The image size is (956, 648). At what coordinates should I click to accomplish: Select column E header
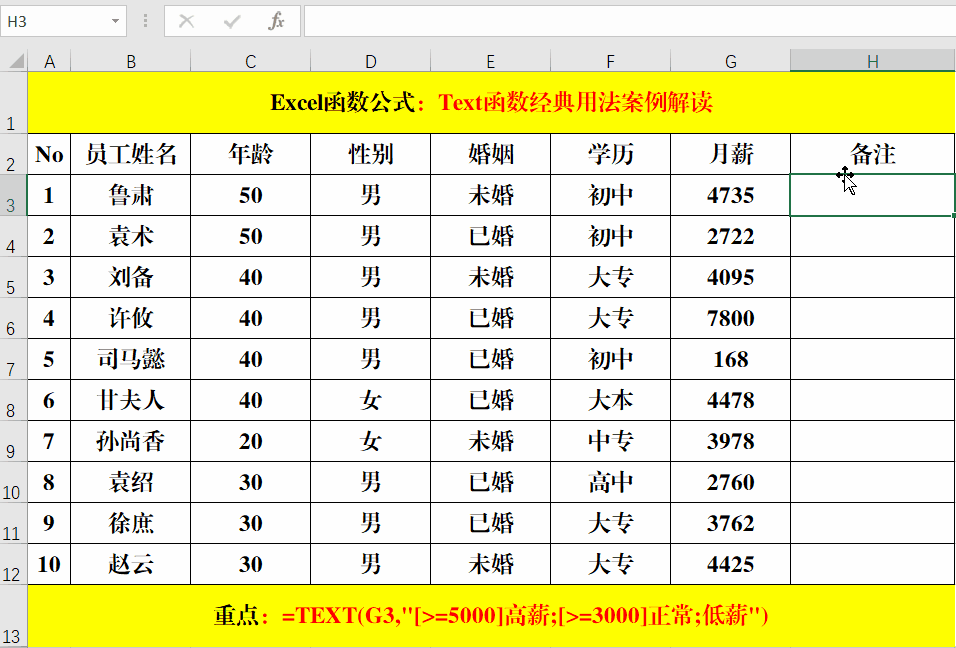pyautogui.click(x=490, y=61)
